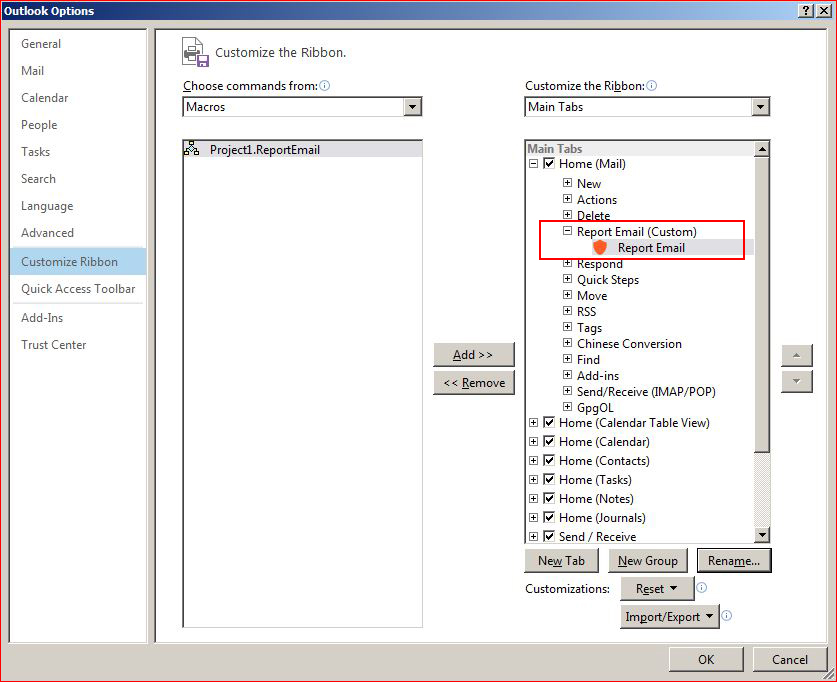The width and height of the screenshot is (837, 682).
Task: Expand the Tags group
Action: click(567, 327)
